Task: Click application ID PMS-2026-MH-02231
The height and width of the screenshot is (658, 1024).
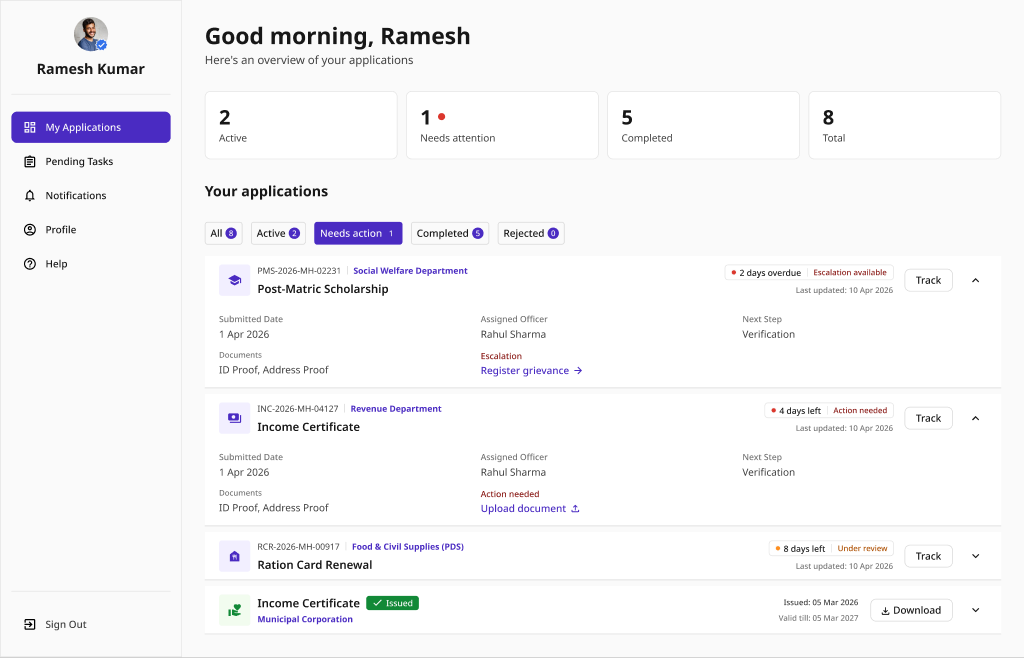Action: pos(299,271)
